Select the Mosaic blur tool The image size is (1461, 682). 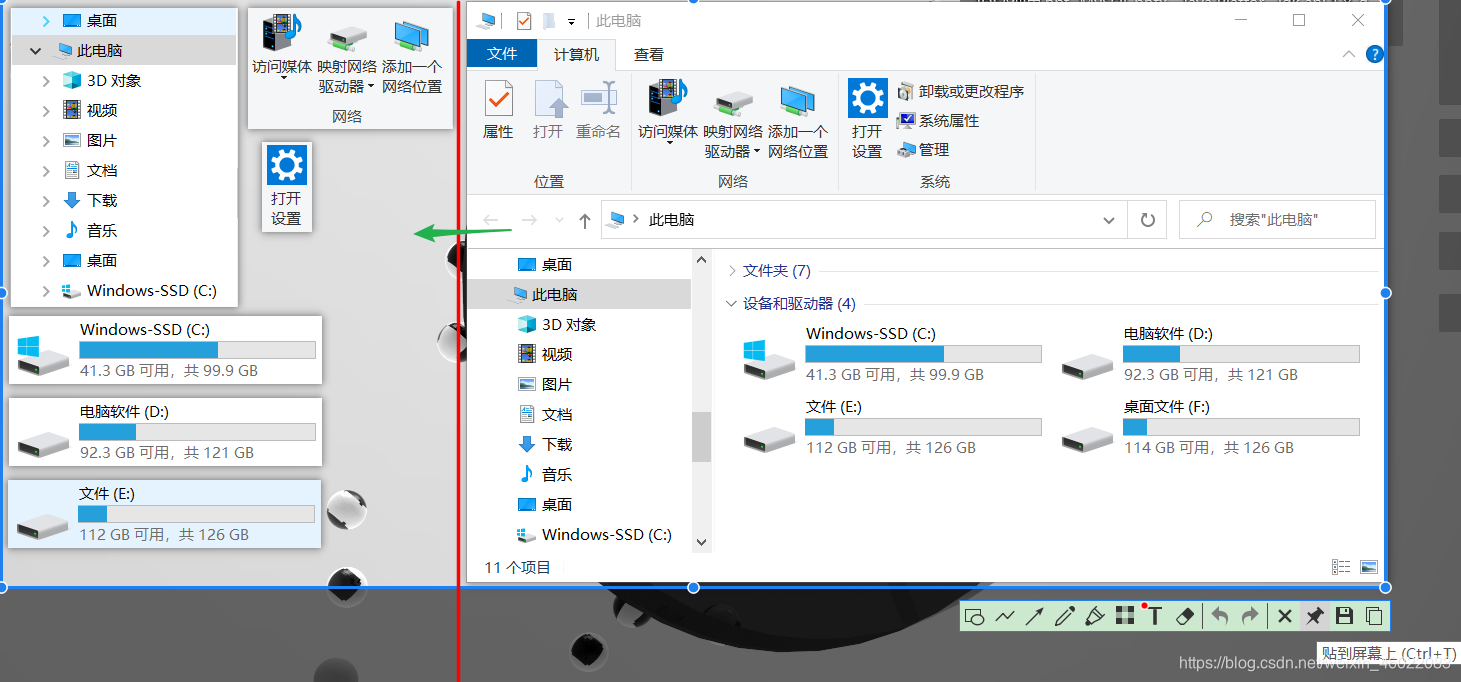pos(1124,616)
